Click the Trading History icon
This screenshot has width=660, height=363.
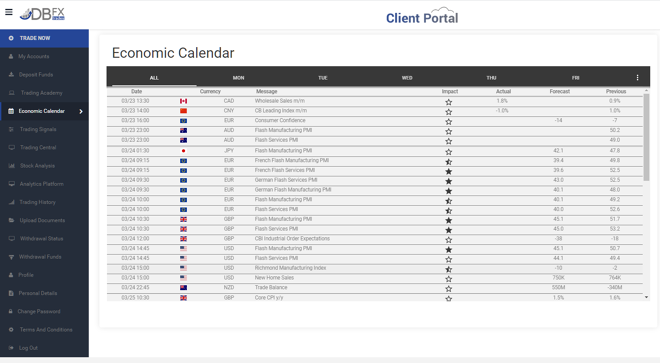[11, 202]
